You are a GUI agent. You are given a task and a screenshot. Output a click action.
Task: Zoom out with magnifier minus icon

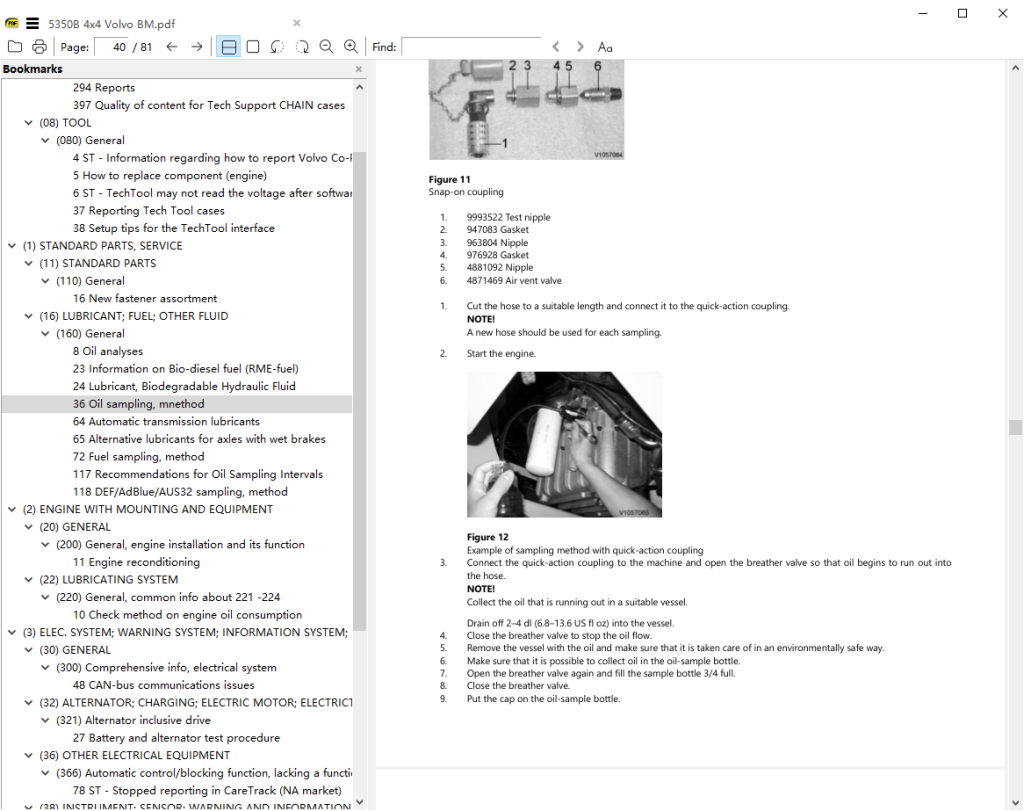(326, 47)
